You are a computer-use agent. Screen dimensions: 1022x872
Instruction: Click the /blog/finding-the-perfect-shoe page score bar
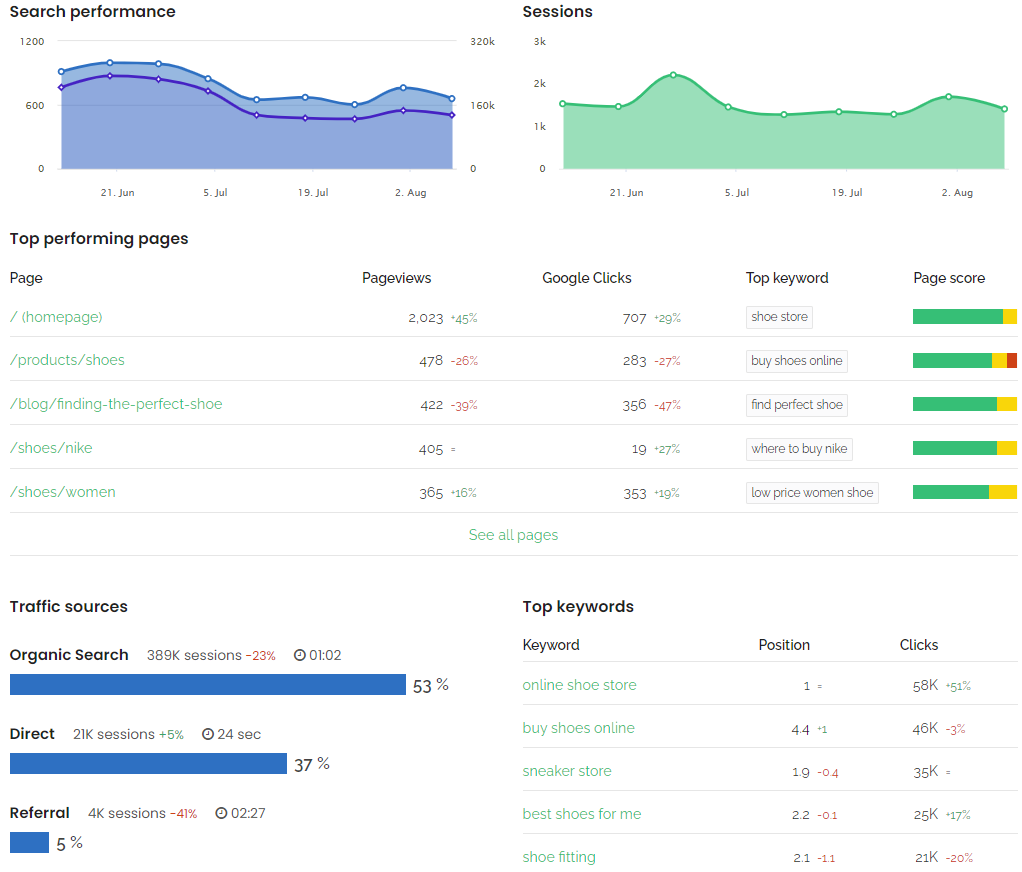point(965,404)
